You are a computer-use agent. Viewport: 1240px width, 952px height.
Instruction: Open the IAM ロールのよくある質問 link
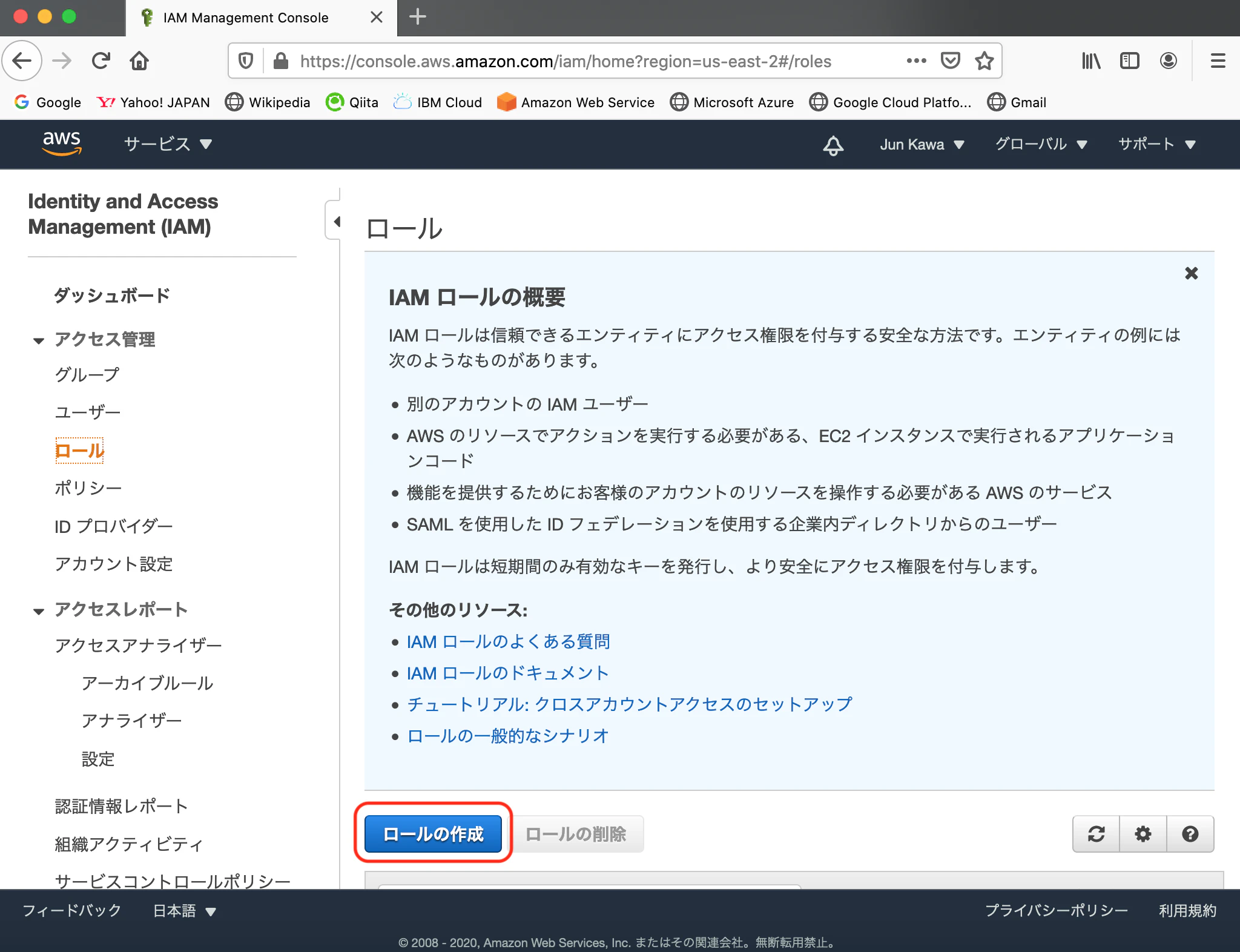pos(508,641)
